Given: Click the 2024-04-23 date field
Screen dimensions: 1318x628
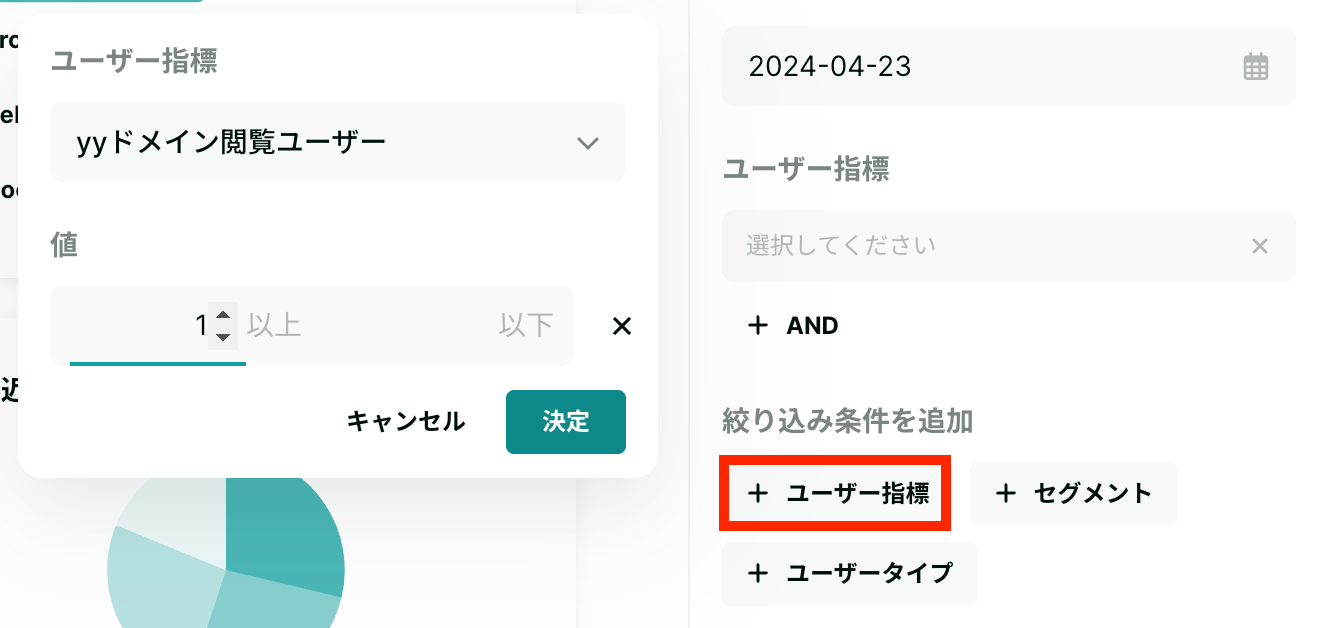Looking at the screenshot, I should tap(1008, 67).
